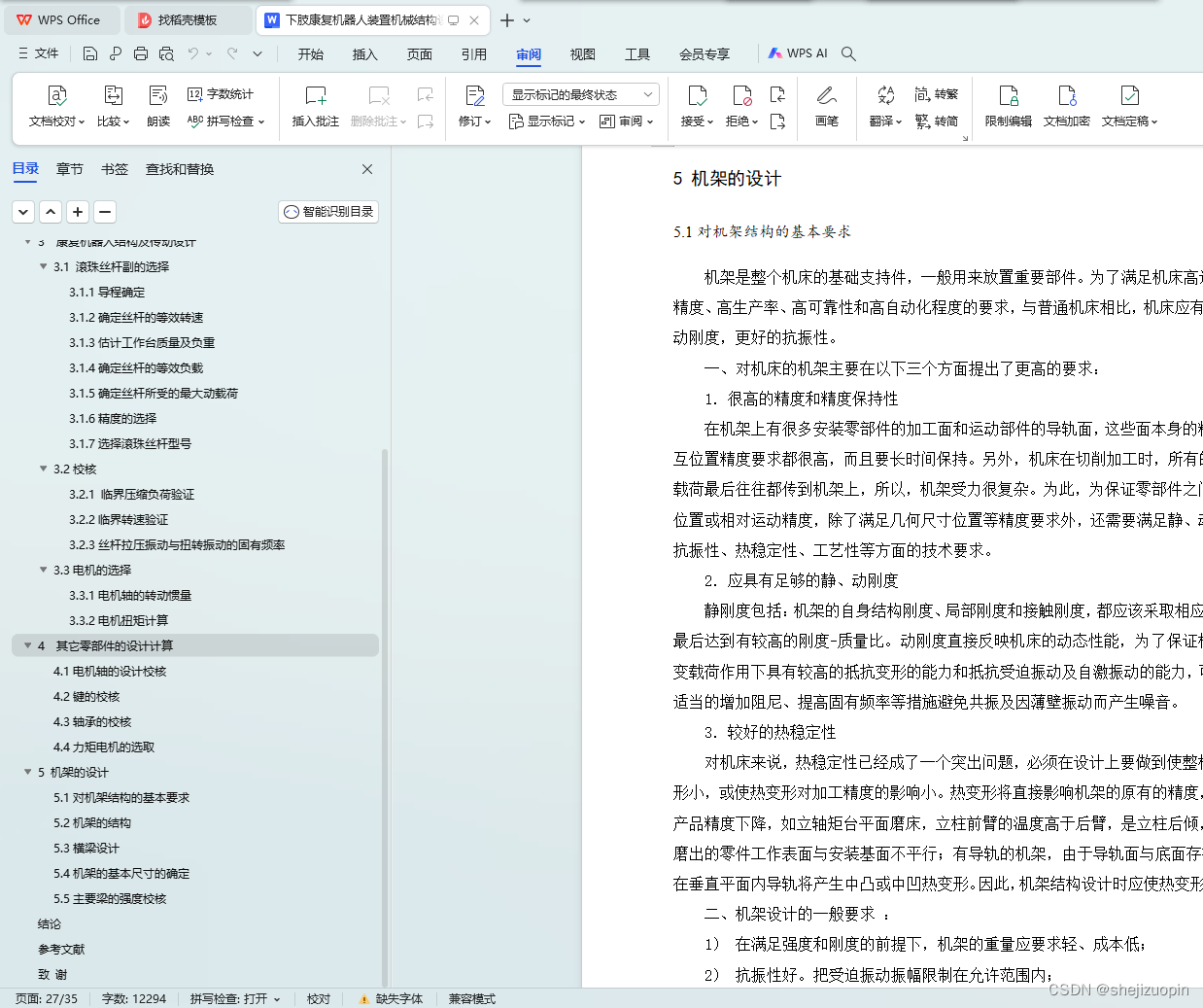Open 显示标记的最终状态 markup display dropdown

point(581,94)
